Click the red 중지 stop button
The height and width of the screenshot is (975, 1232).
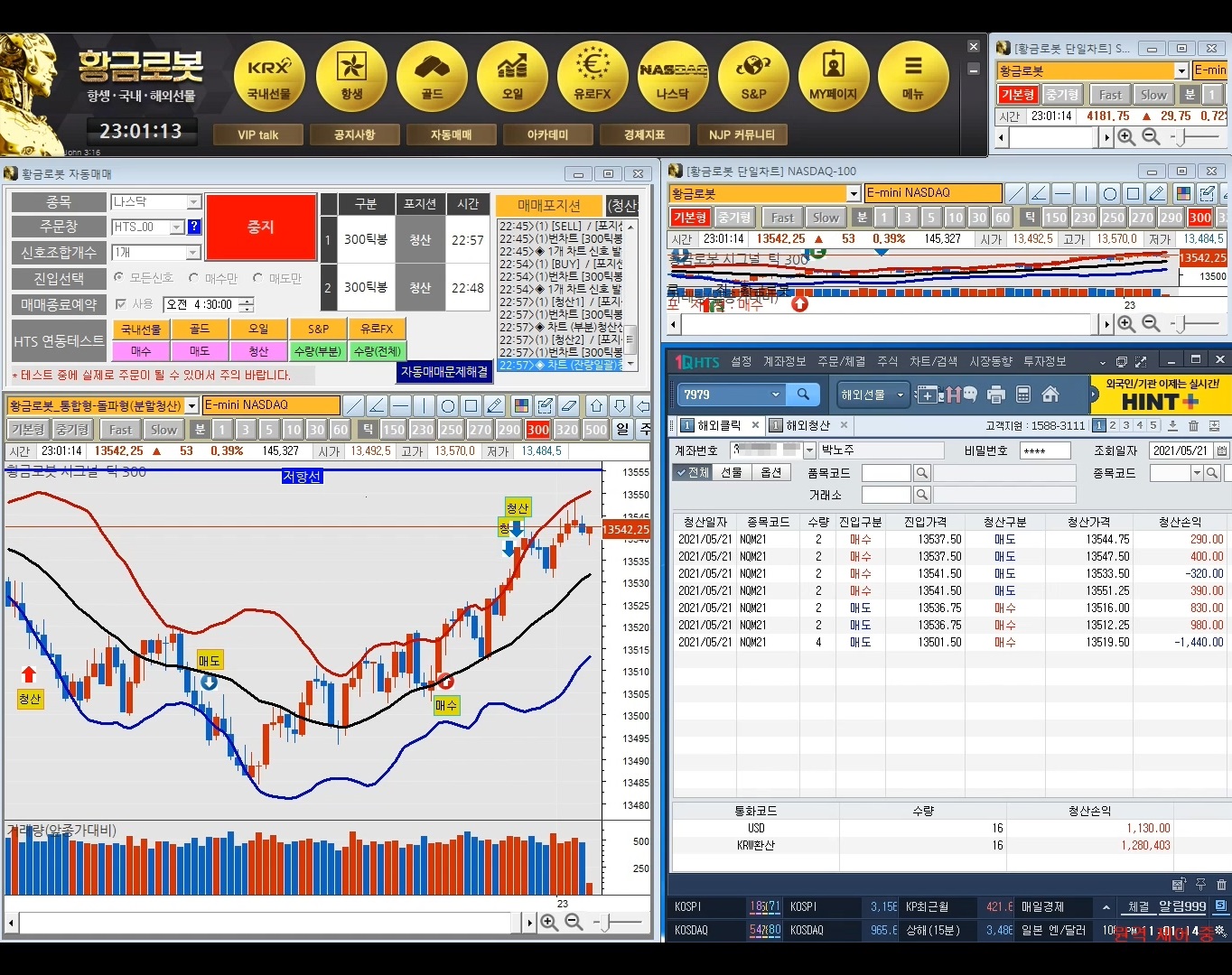pyautogui.click(x=261, y=227)
